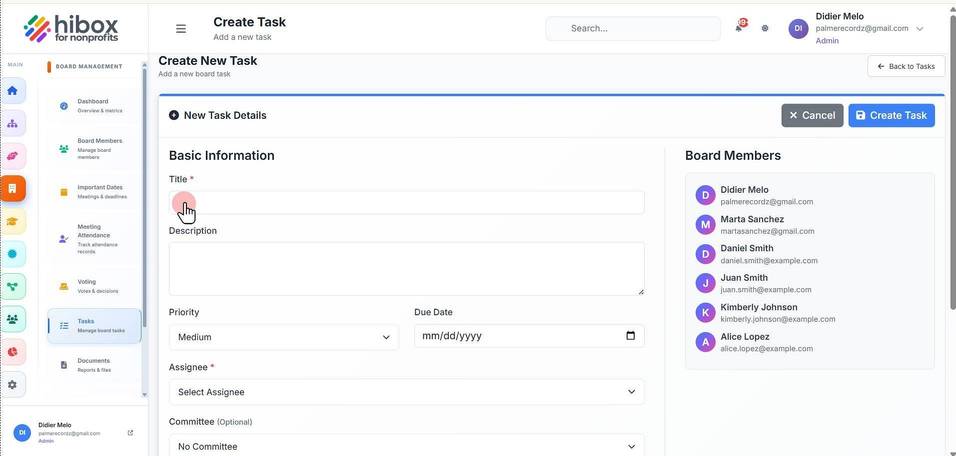956x456 pixels.
Task: Click the DI avatar in header
Action: click(x=798, y=29)
